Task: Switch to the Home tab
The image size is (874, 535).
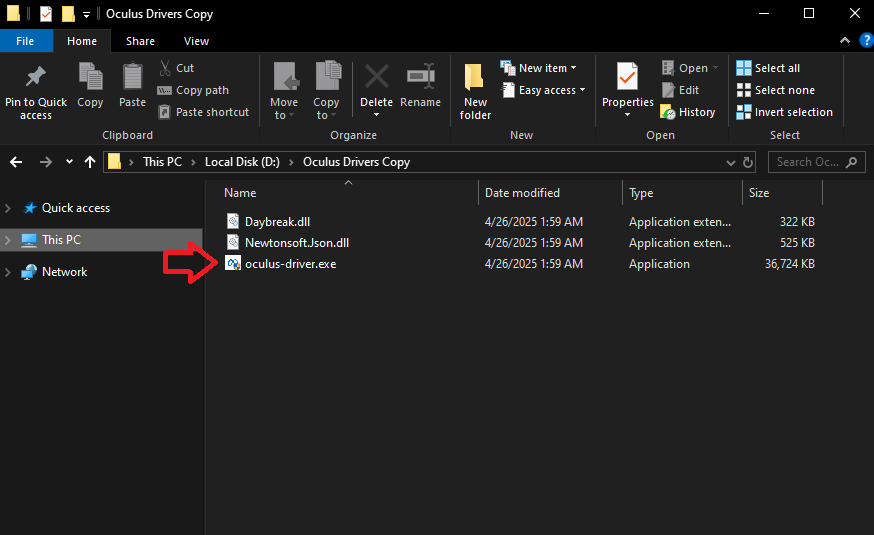Action: pyautogui.click(x=82, y=41)
